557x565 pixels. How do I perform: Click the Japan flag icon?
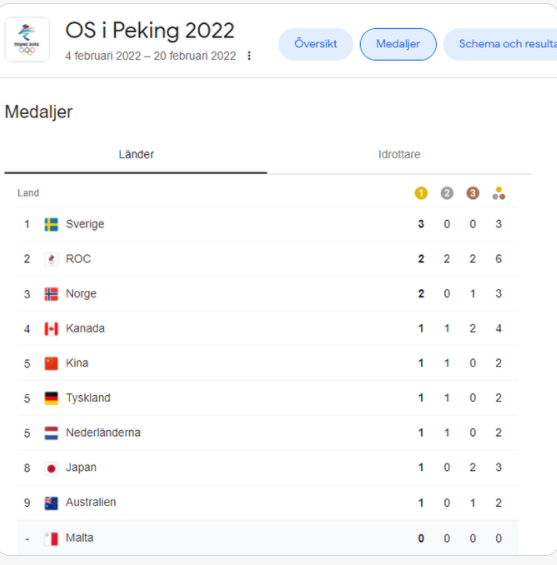point(51,468)
